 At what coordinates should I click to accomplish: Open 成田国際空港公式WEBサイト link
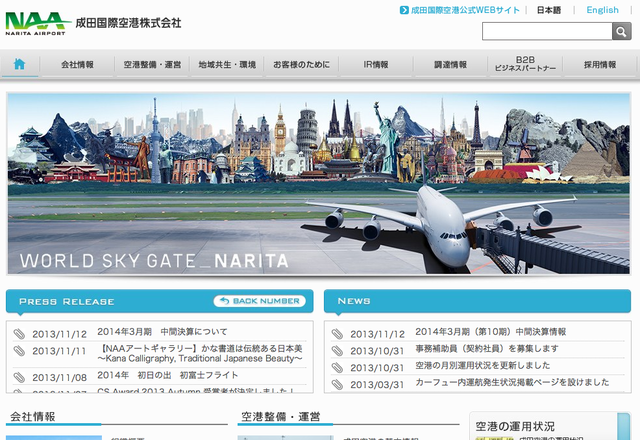[x=465, y=10]
